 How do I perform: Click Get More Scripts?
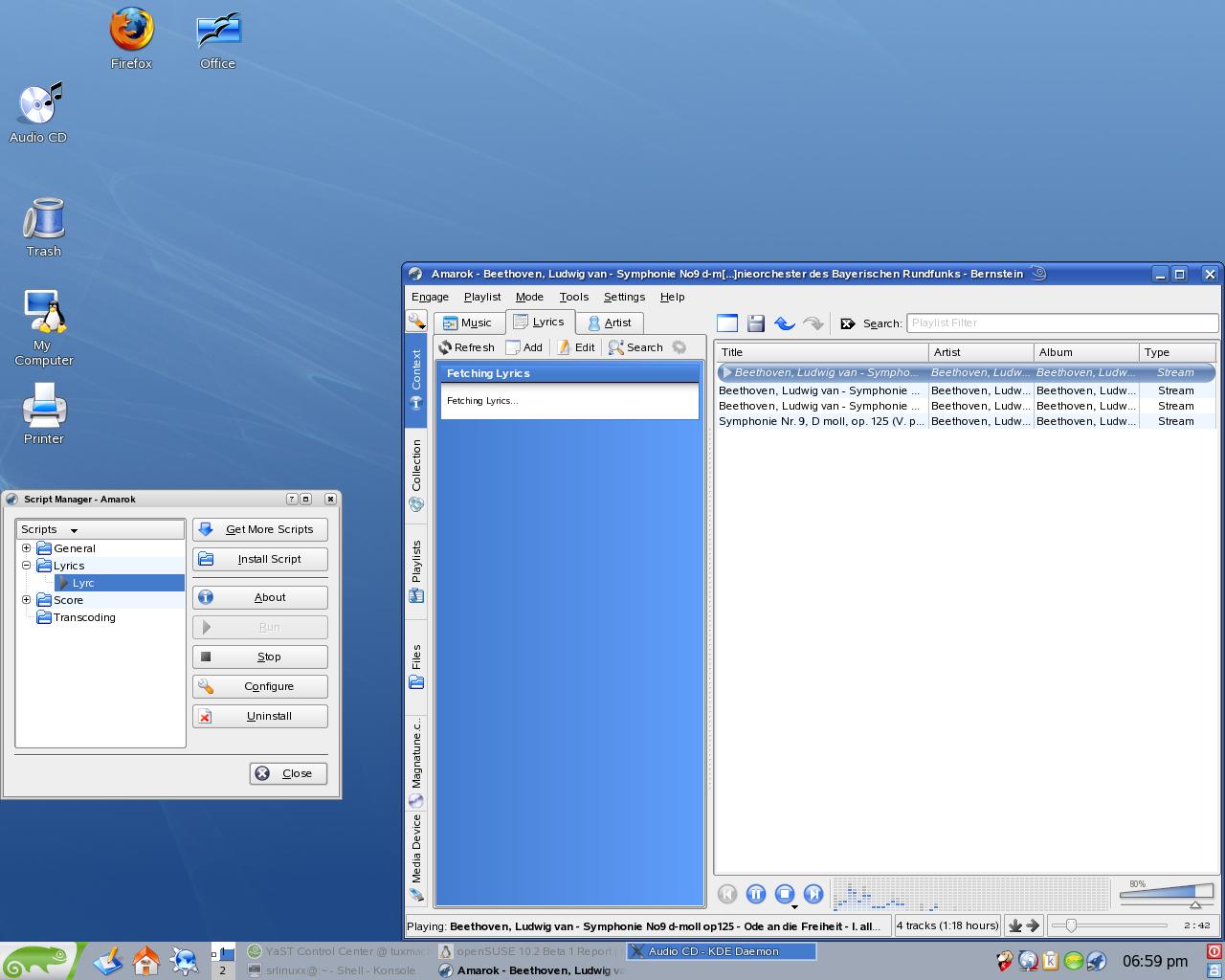[260, 529]
